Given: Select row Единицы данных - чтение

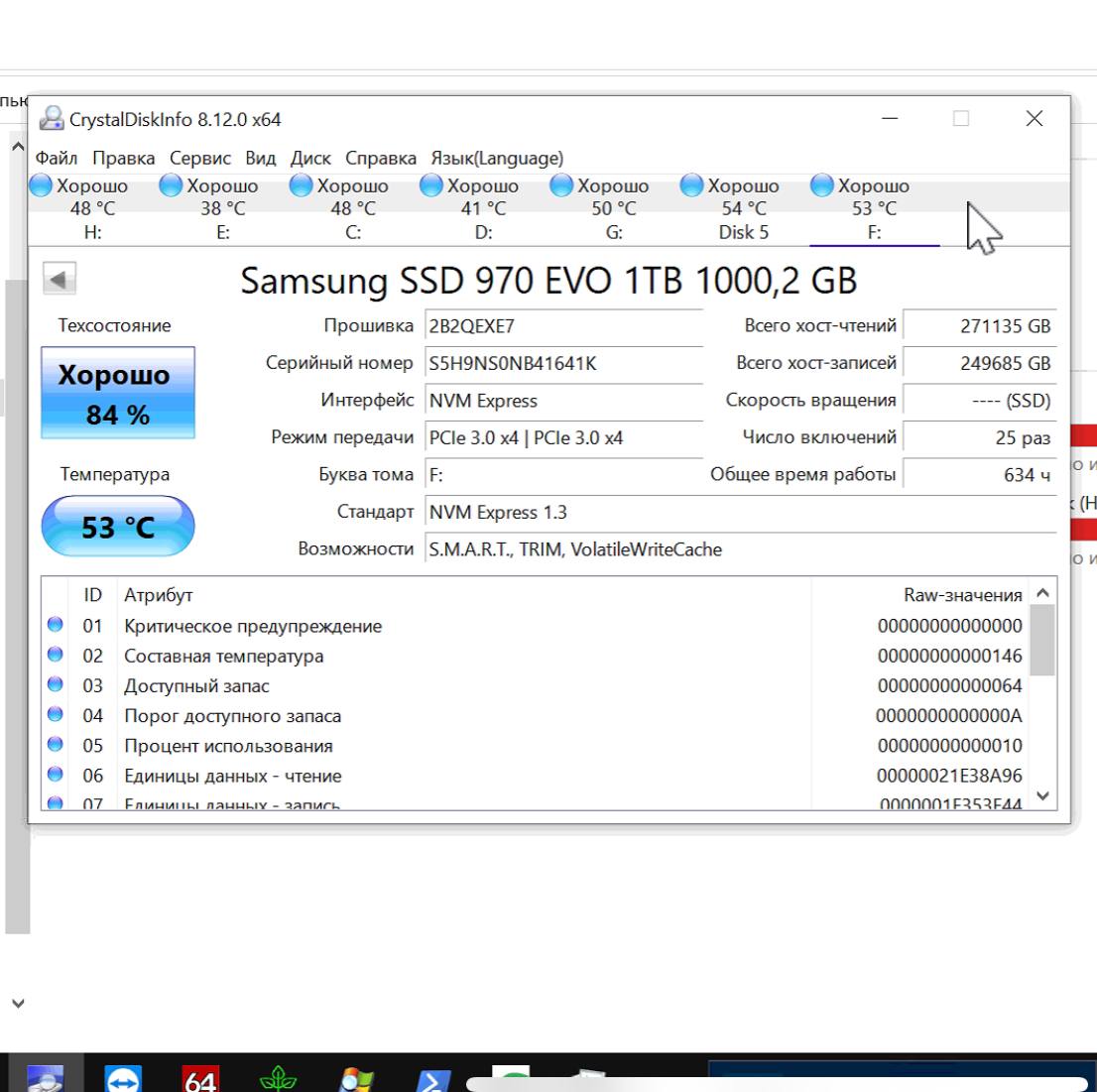Looking at the screenshot, I should coord(536,776).
